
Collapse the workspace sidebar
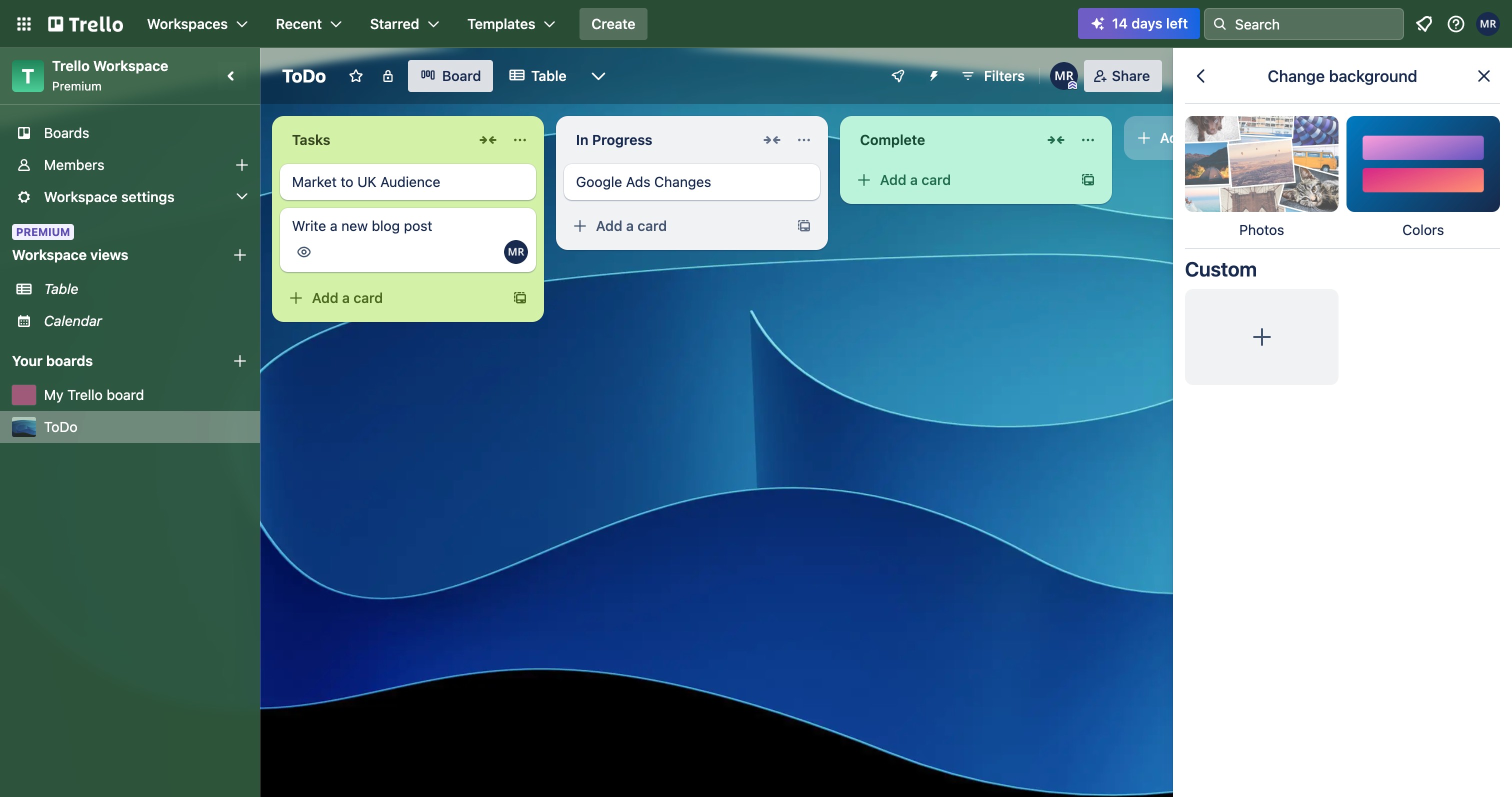230,75
